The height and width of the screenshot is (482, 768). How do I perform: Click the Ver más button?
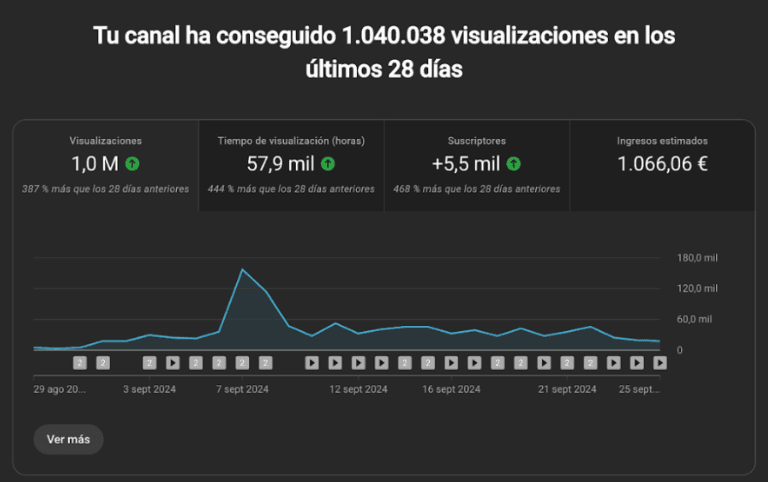tap(68, 439)
